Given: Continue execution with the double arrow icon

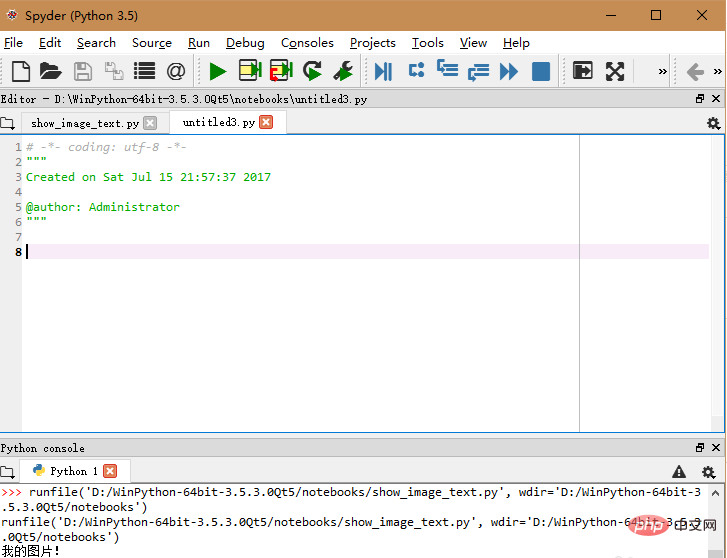Looking at the screenshot, I should pyautogui.click(x=509, y=72).
